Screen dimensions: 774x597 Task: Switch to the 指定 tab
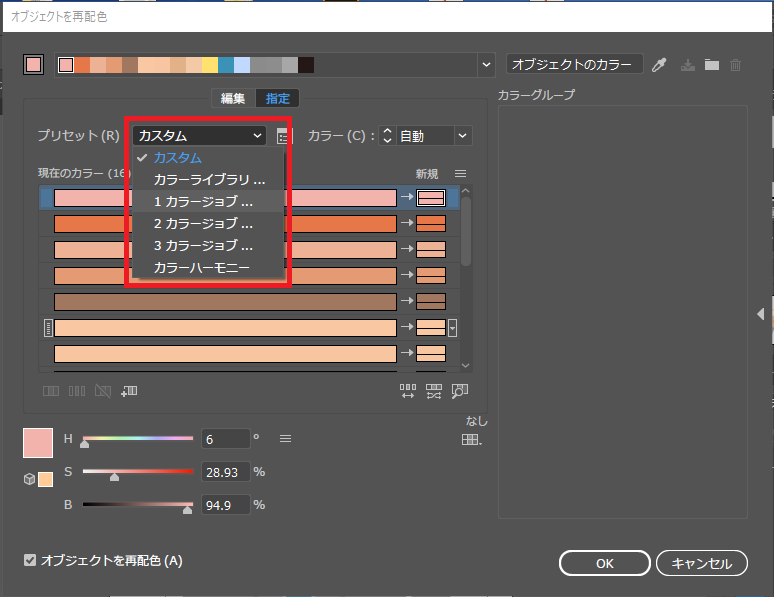click(277, 98)
